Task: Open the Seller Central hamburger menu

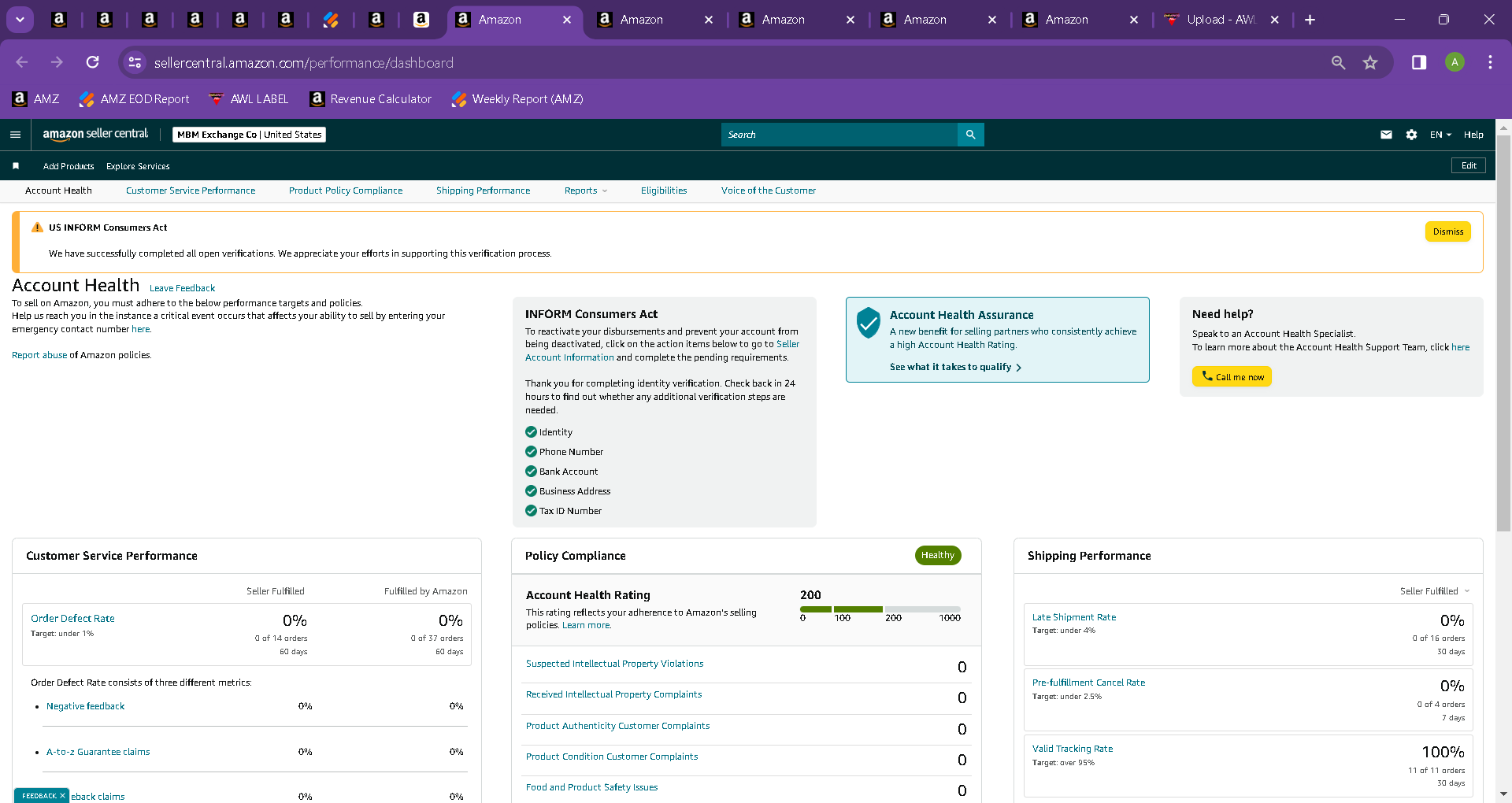Action: [x=15, y=135]
